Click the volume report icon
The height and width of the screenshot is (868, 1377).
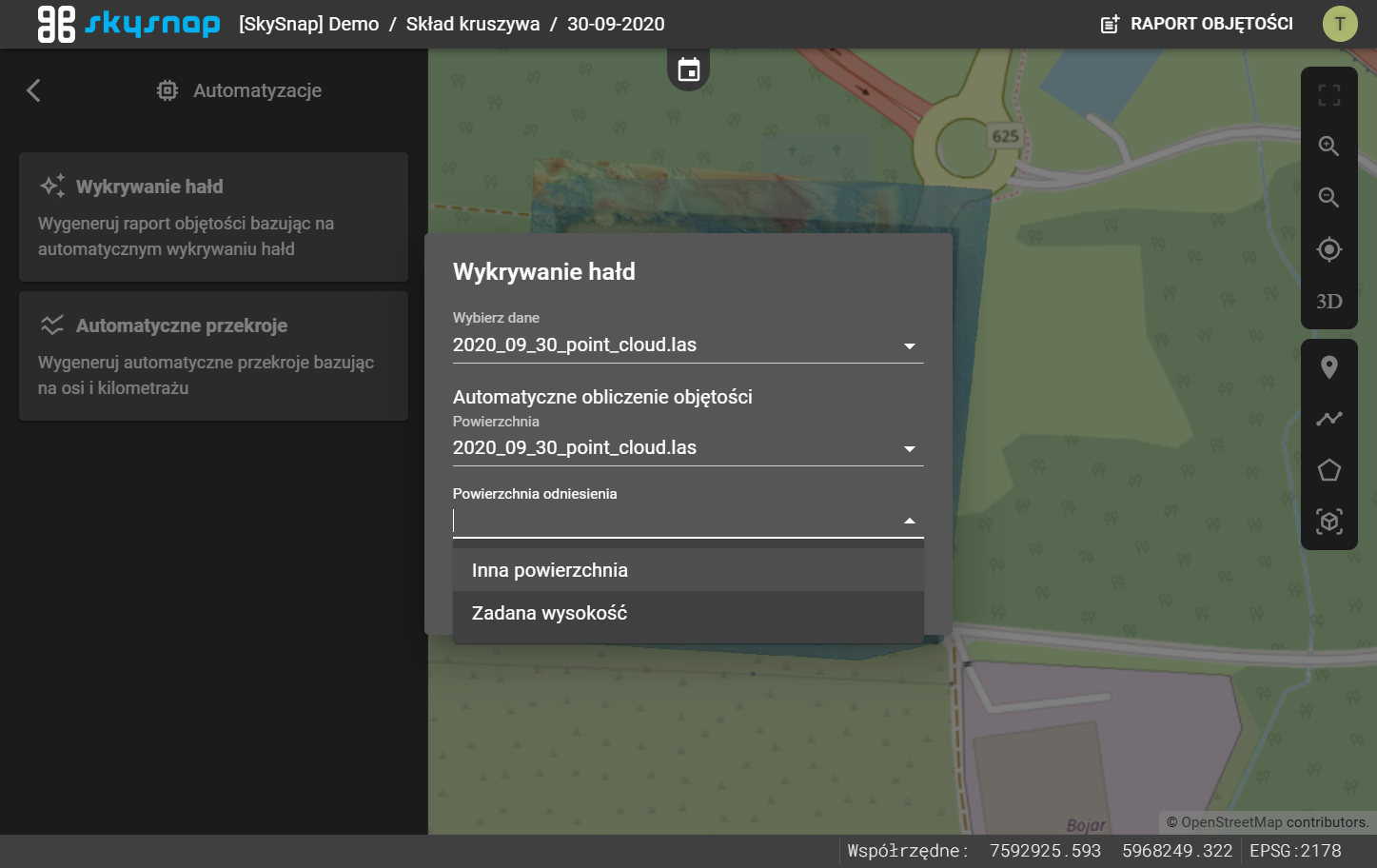click(x=1110, y=25)
